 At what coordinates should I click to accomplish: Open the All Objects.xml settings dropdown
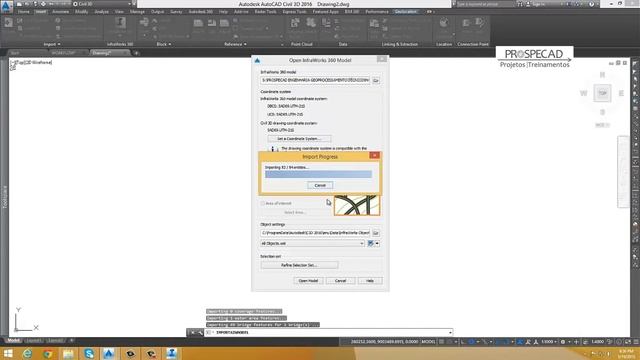[x=312, y=243]
